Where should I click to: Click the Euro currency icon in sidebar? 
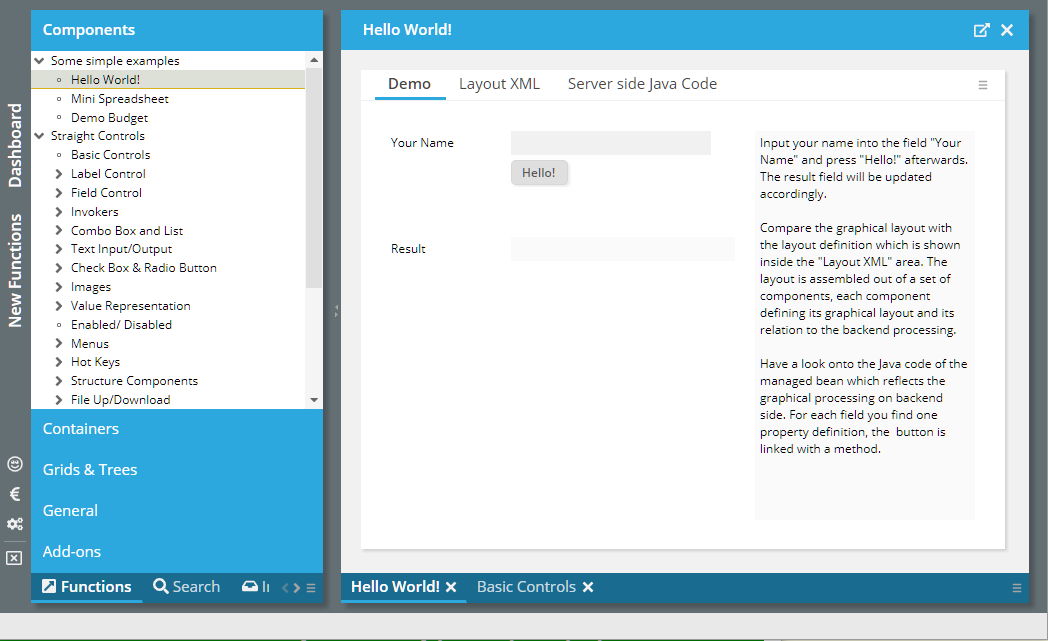14,494
